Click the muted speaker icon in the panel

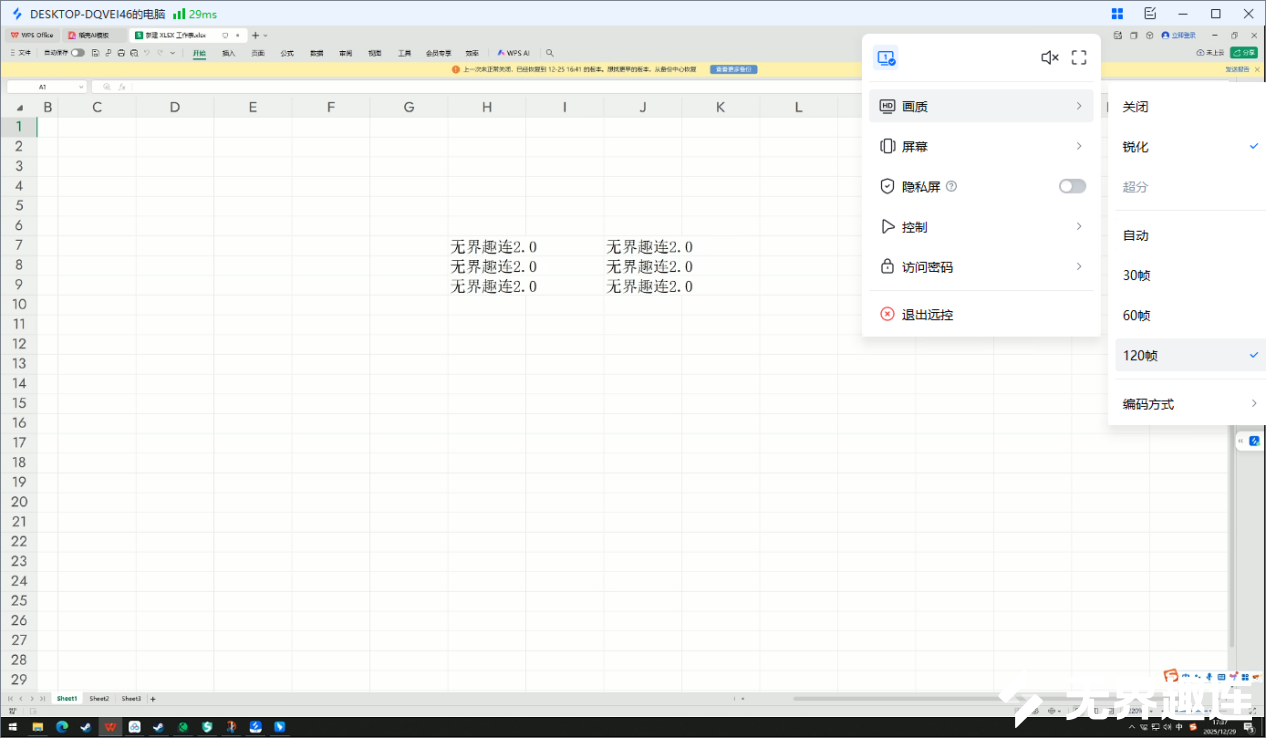pos(1049,58)
